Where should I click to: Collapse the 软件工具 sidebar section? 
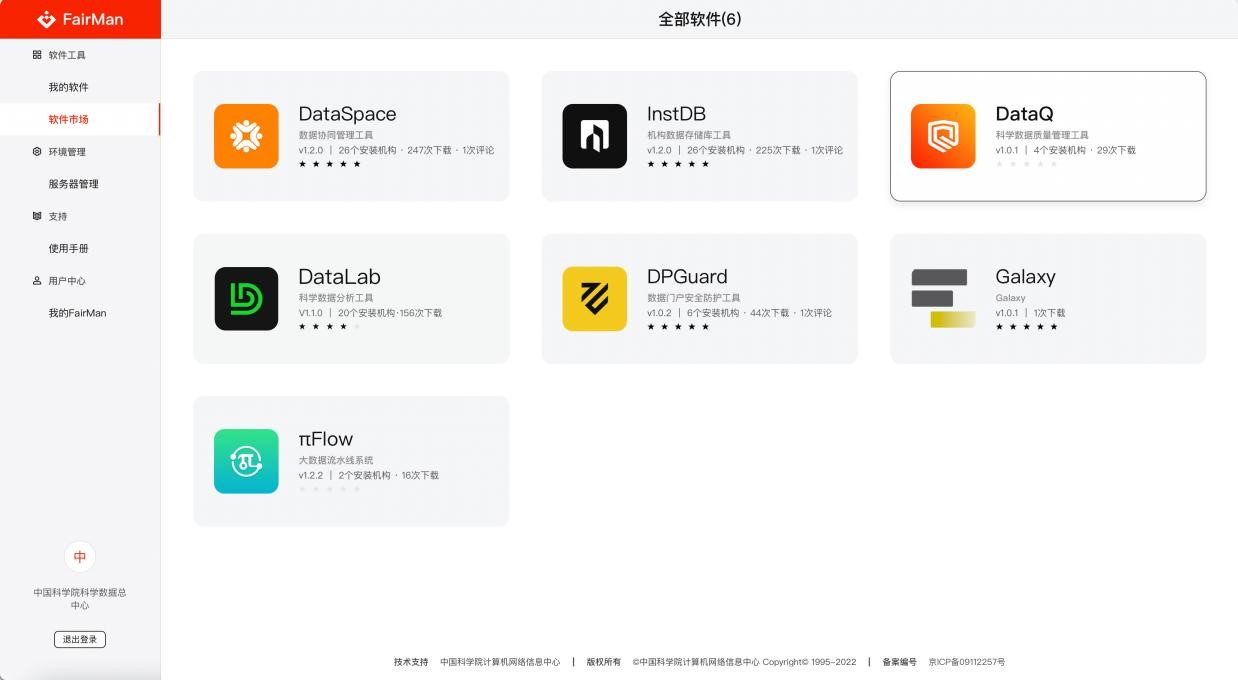coord(67,55)
